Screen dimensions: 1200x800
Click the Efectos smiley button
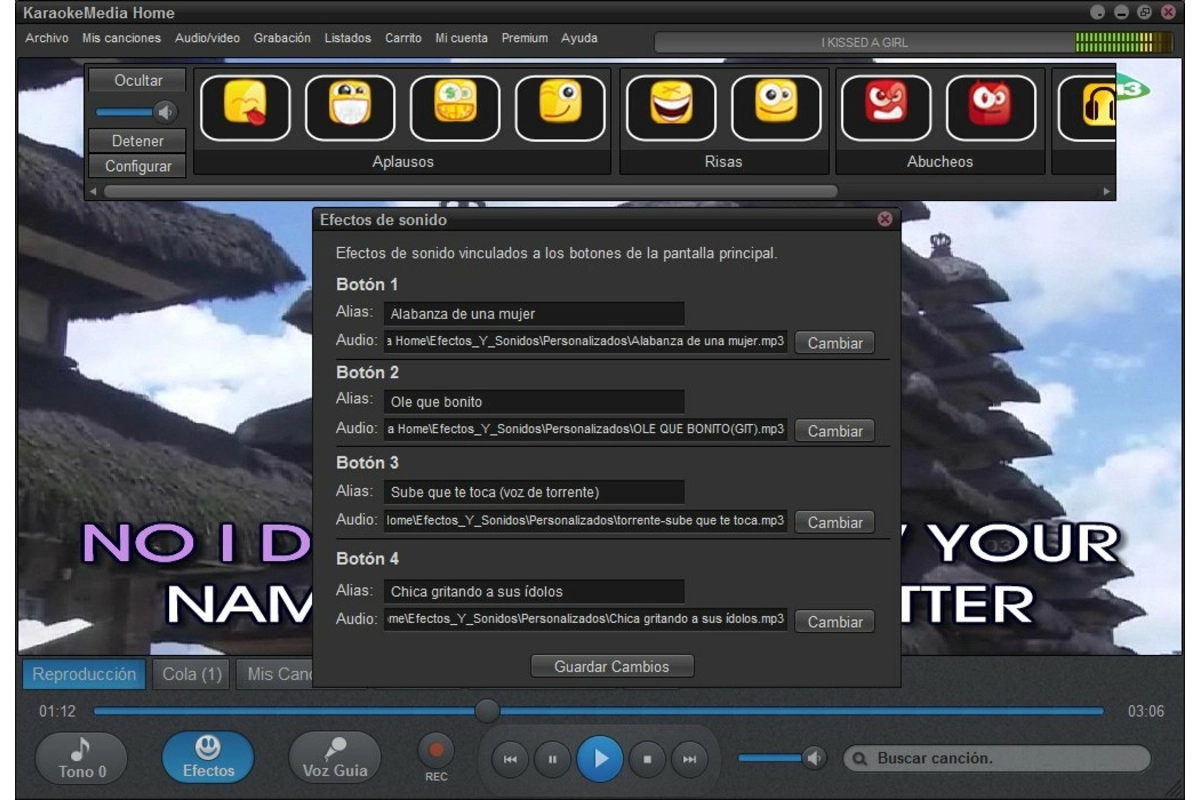click(207, 757)
